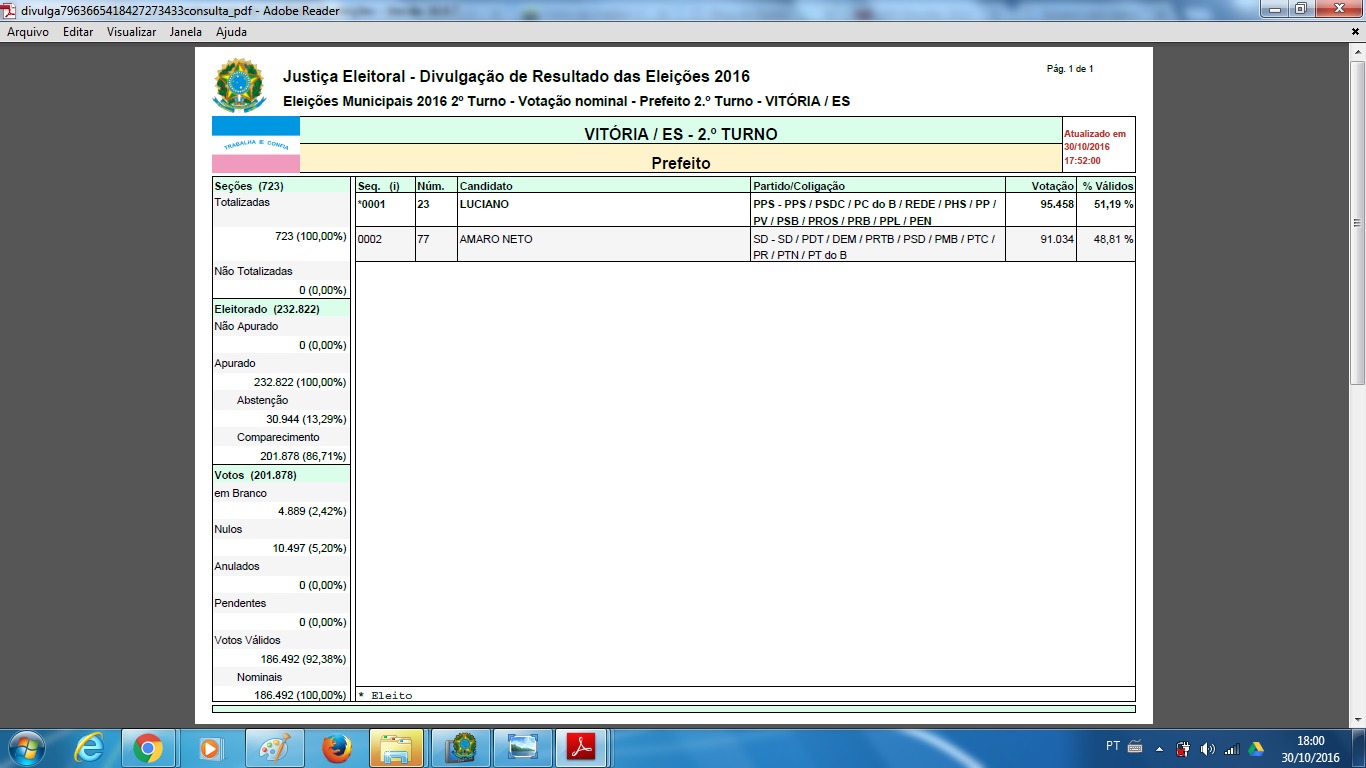Click the Windows Start button

[x=24, y=748]
